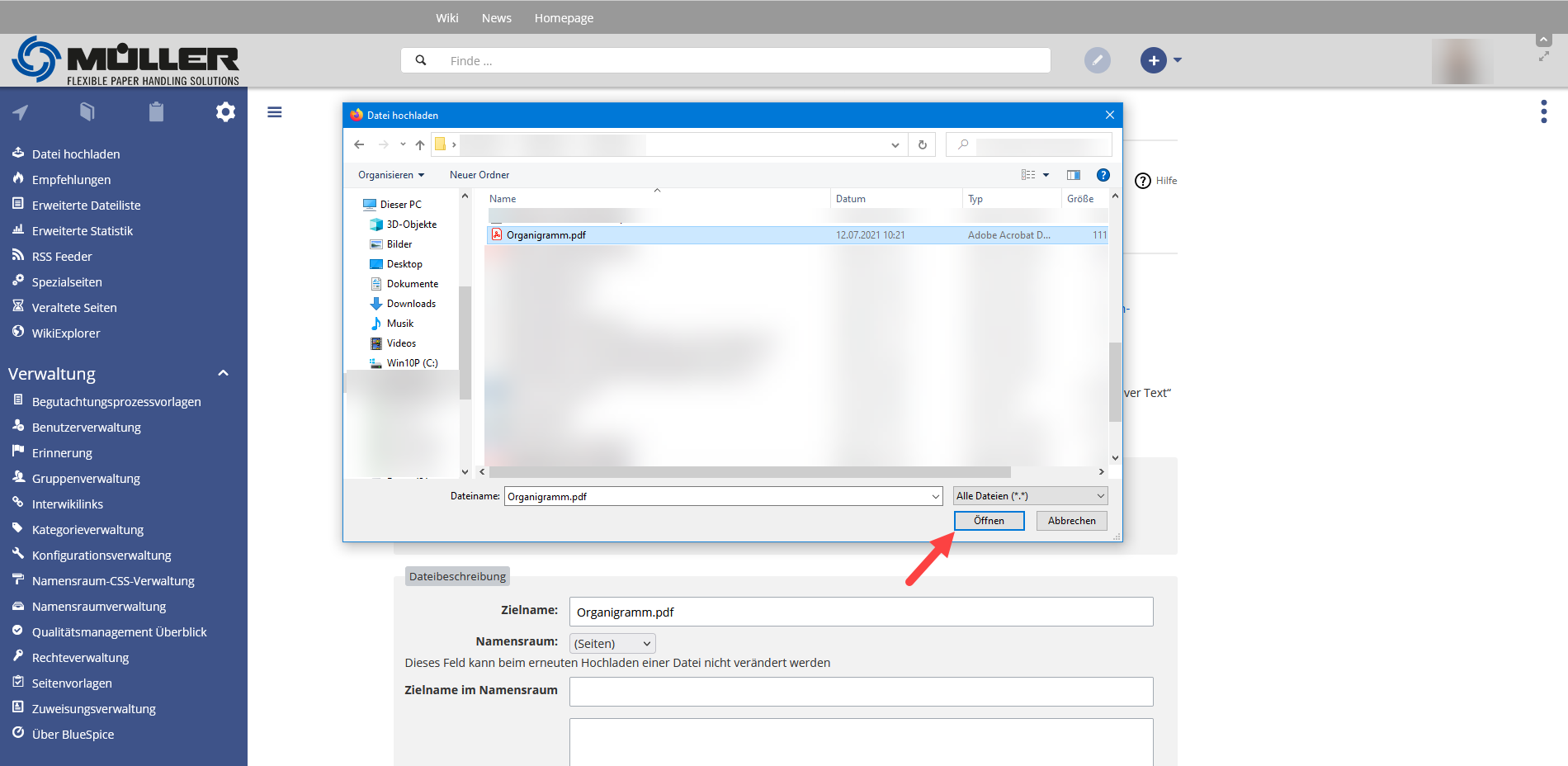Go up one folder level arrow

click(x=420, y=144)
